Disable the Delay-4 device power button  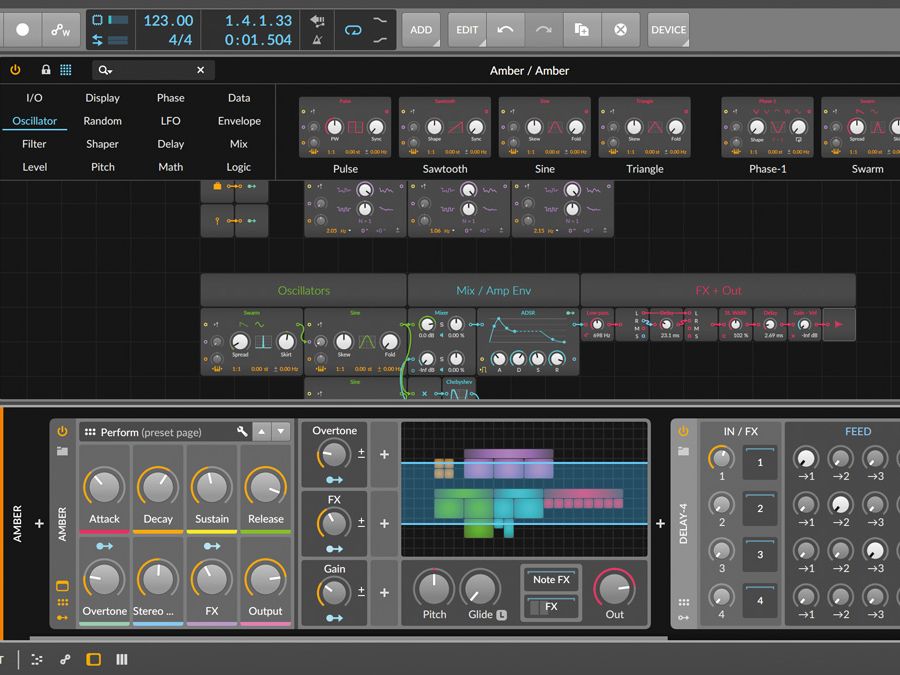pyautogui.click(x=683, y=432)
